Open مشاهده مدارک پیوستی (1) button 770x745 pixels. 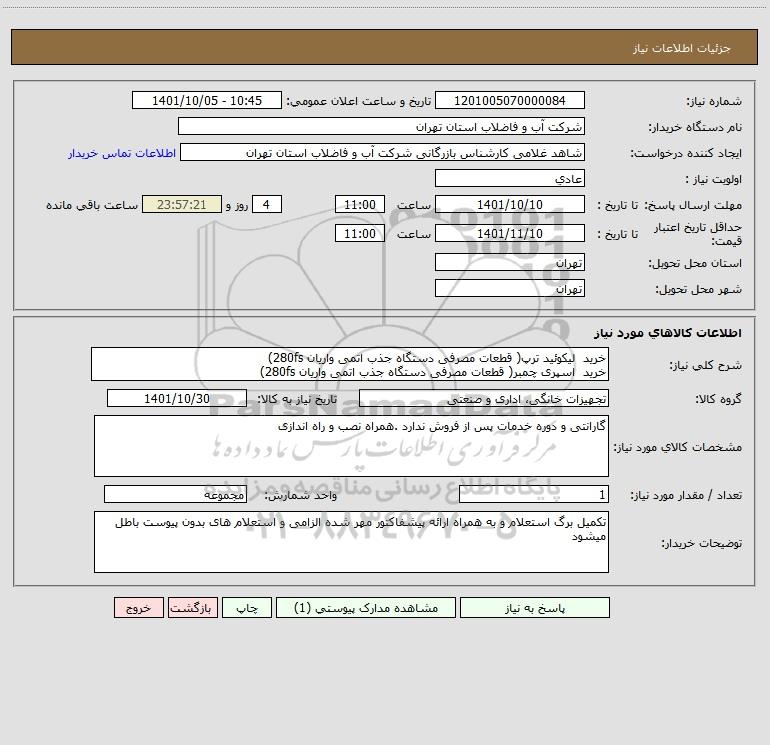click(366, 607)
